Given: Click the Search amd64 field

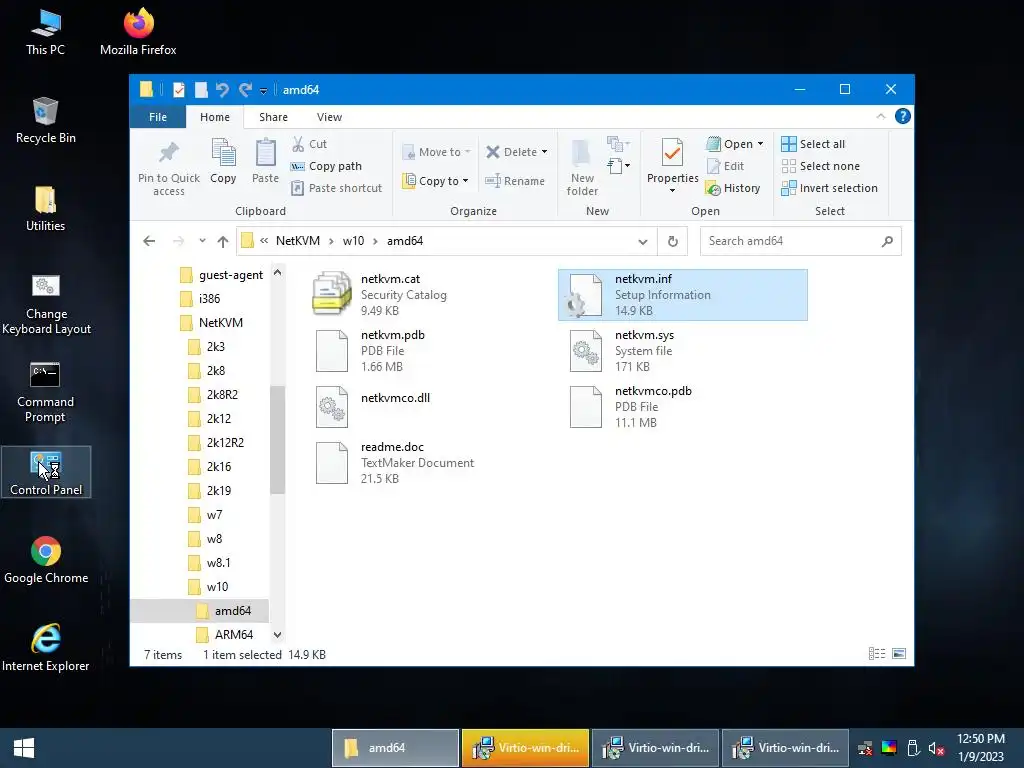Looking at the screenshot, I should click(x=800, y=241).
